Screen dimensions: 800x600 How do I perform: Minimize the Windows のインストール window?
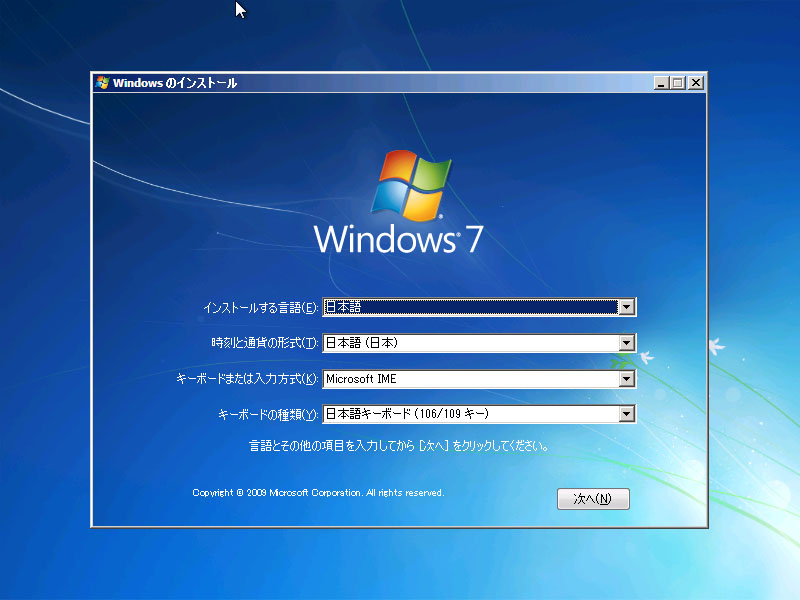660,83
